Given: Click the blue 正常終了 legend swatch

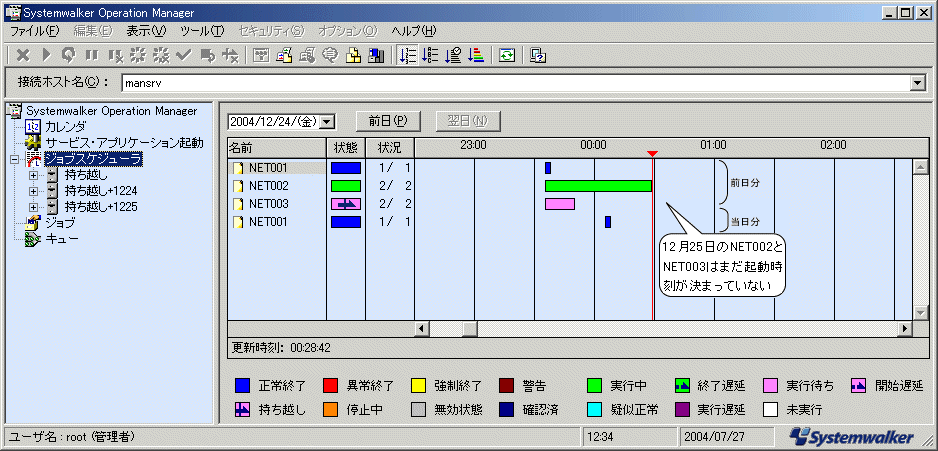Looking at the screenshot, I should [242, 385].
